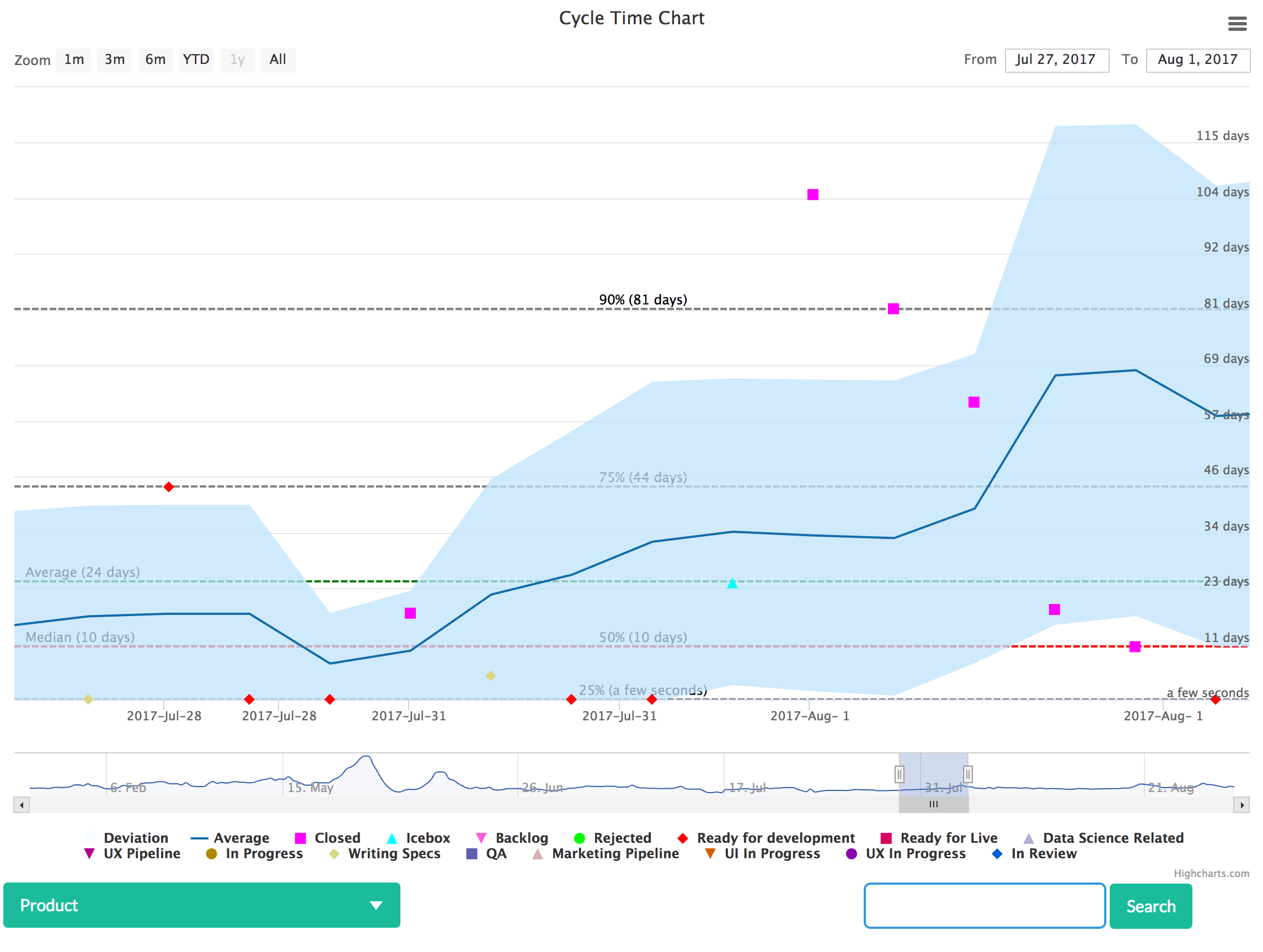This screenshot has width=1263, height=952.
Task: Toggle the UX Pipeline series in the legend
Action: [x=89, y=854]
